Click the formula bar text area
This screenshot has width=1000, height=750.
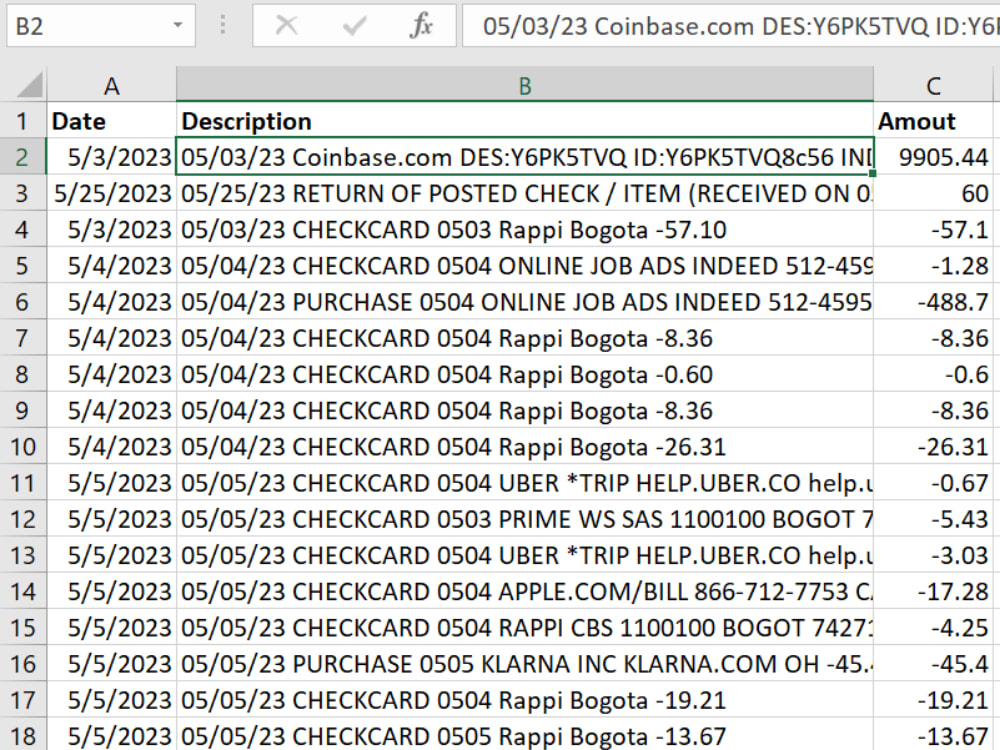coord(700,26)
